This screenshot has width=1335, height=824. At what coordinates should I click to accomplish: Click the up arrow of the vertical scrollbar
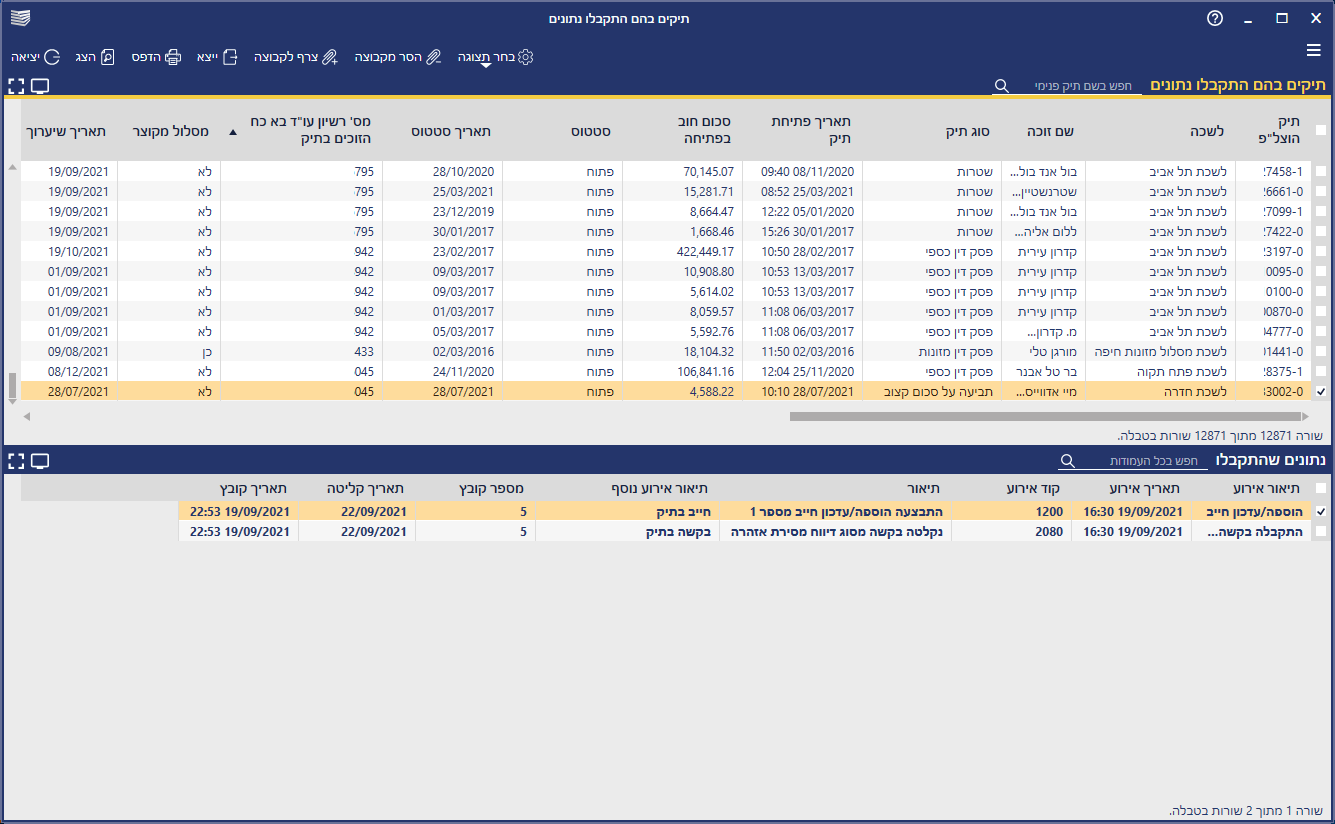coord(12,167)
